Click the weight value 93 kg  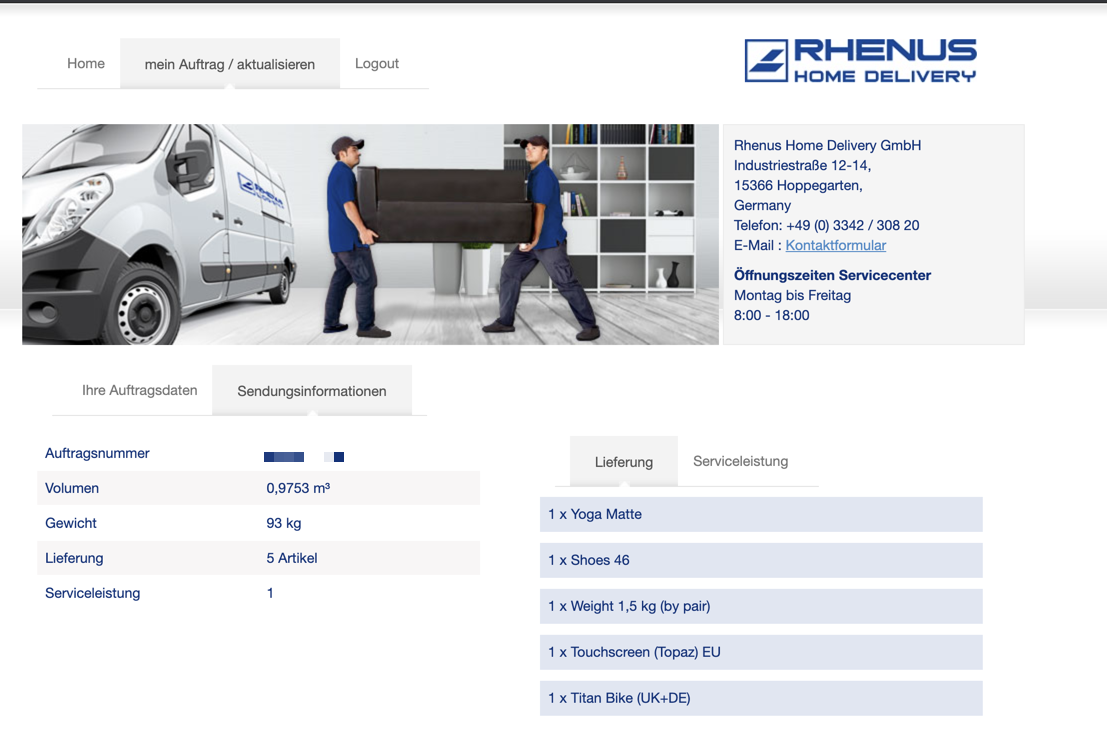283,523
